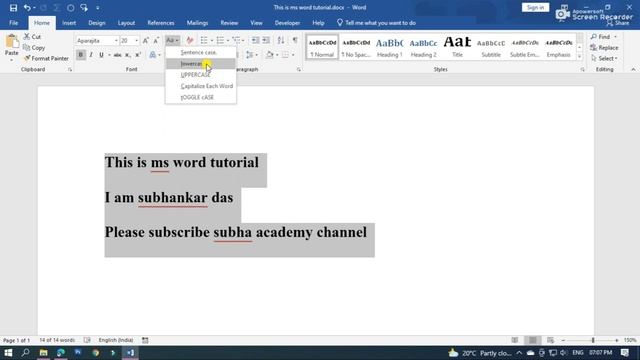This screenshot has width=640, height=360.
Task: Open the Replace dialog
Action: [x=604, y=48]
